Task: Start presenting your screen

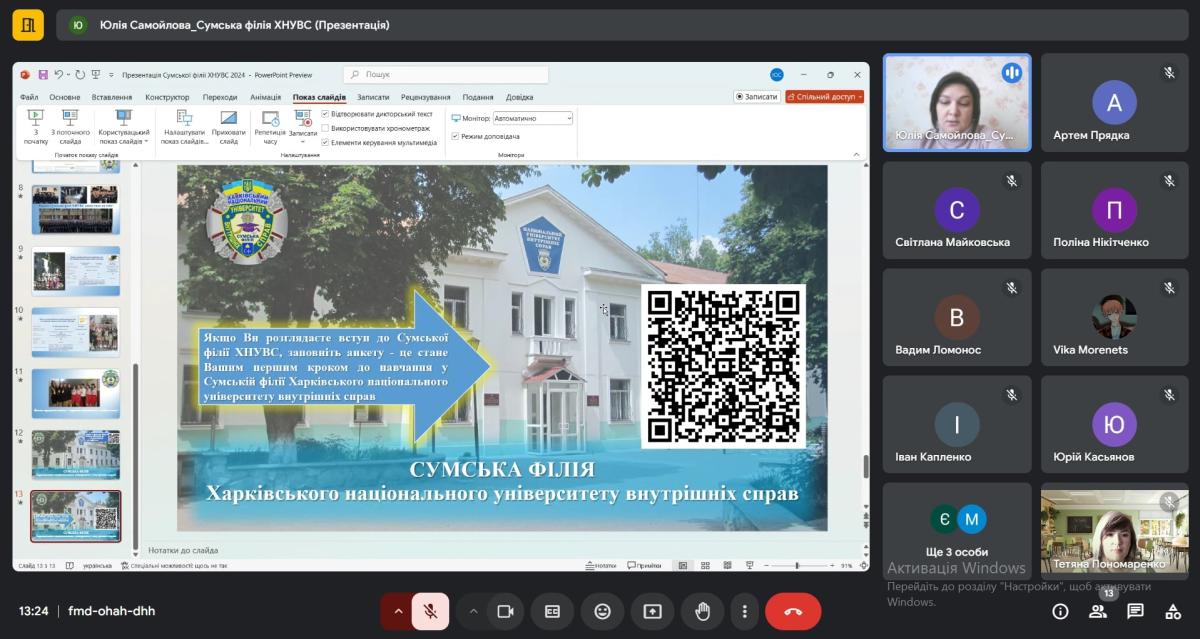Action: pos(652,611)
